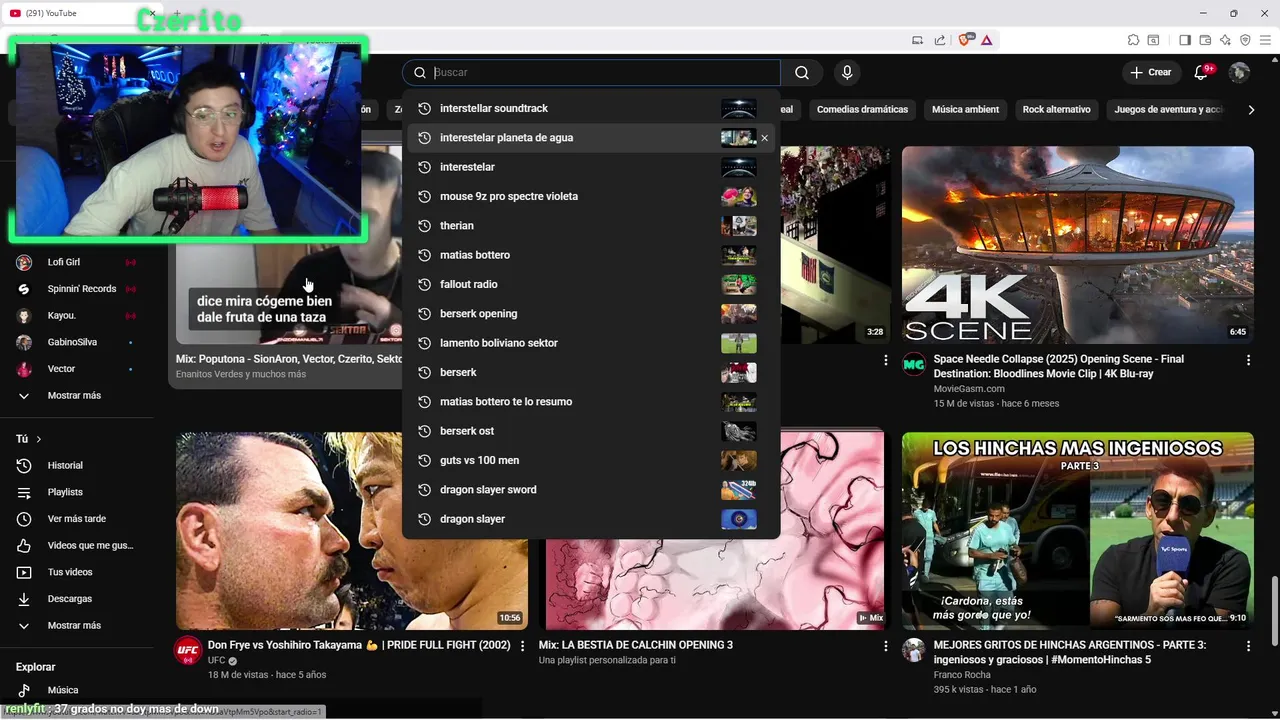Open LOS HINCHAS MAS INGENIOSOS thumbnail
Viewport: 1280px width, 720px height.
(1077, 531)
